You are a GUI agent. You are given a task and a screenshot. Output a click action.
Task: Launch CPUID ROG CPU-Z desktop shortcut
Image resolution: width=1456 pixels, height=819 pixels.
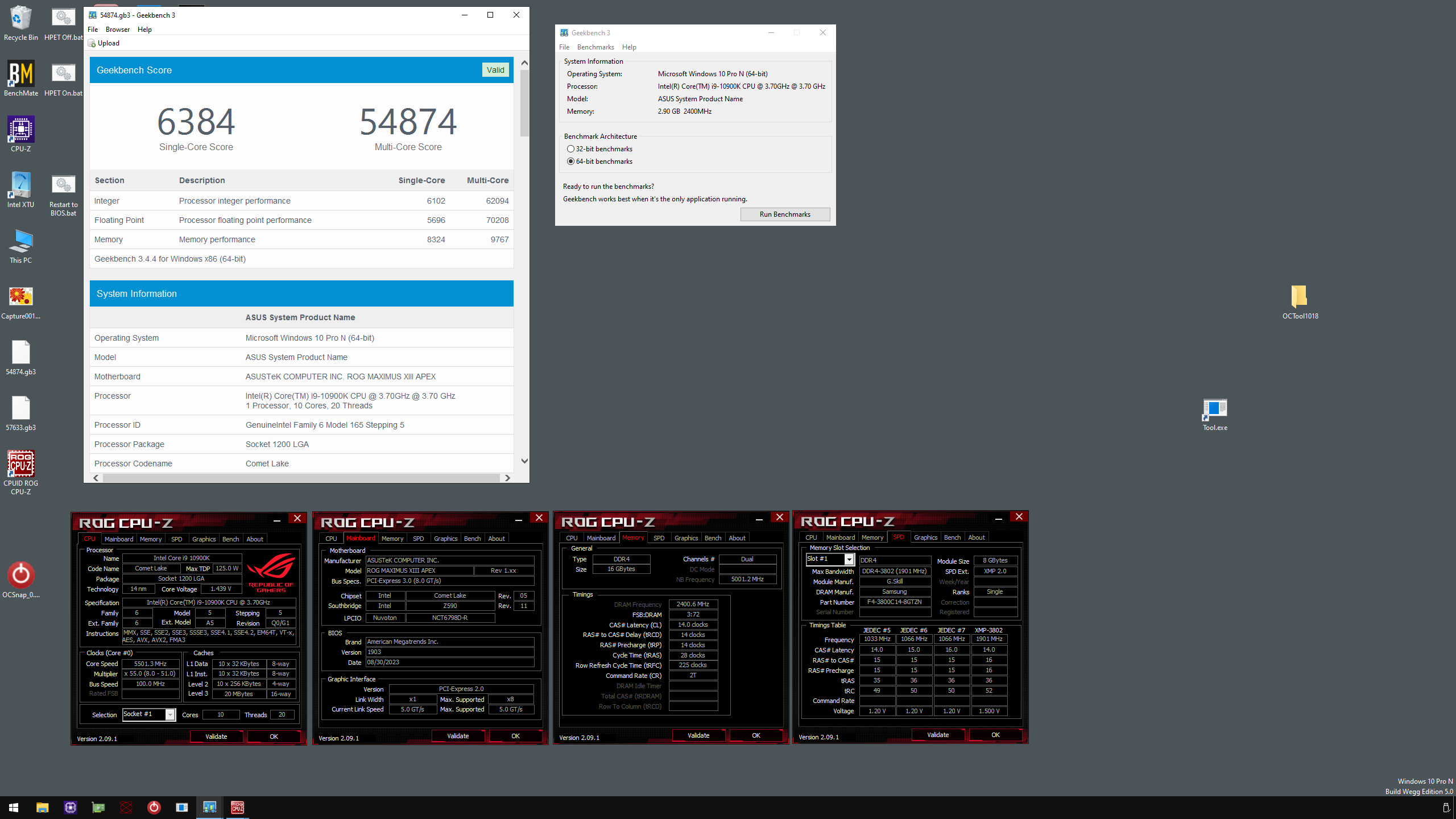coord(21,472)
